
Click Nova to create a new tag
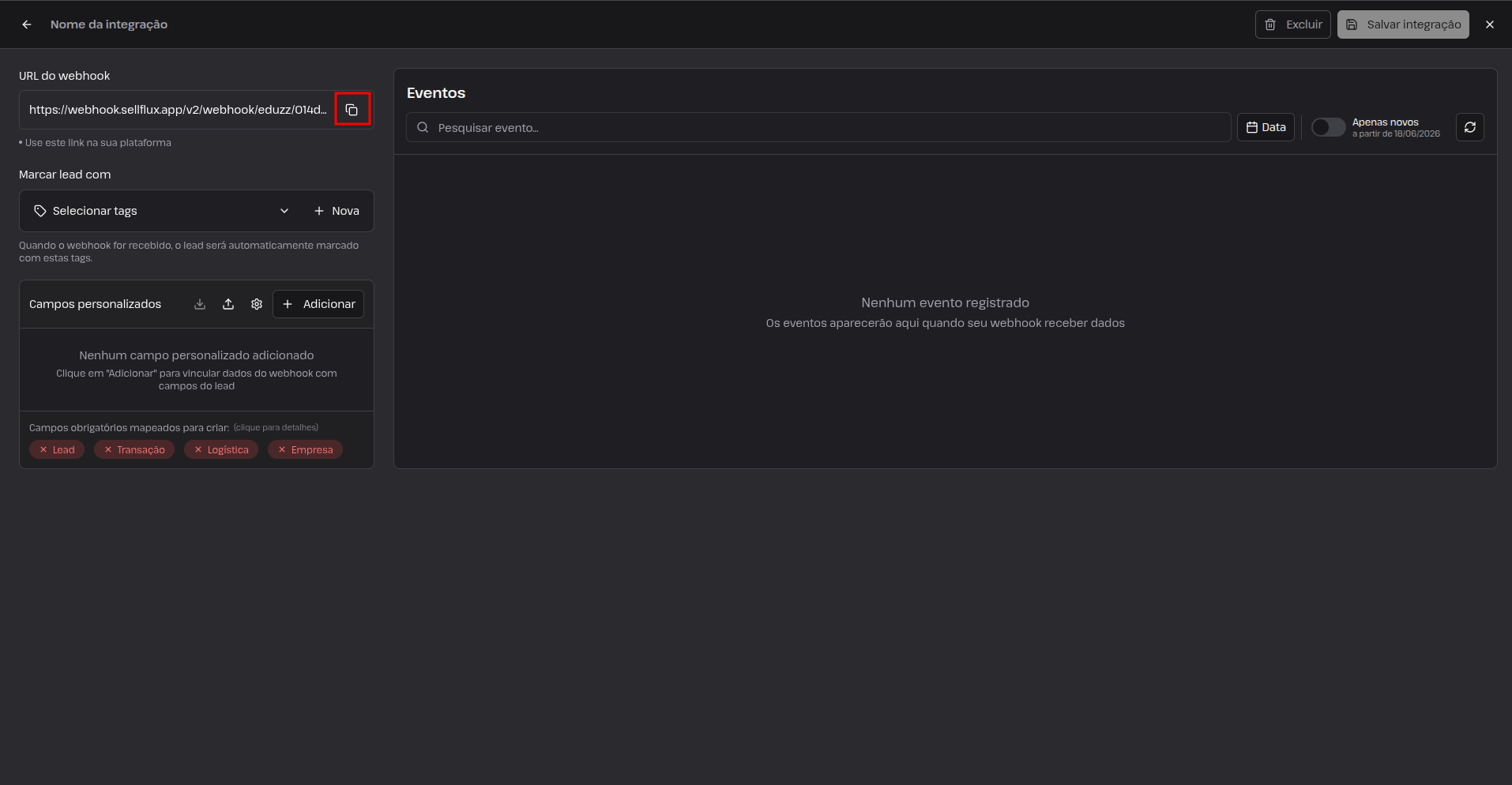(337, 211)
